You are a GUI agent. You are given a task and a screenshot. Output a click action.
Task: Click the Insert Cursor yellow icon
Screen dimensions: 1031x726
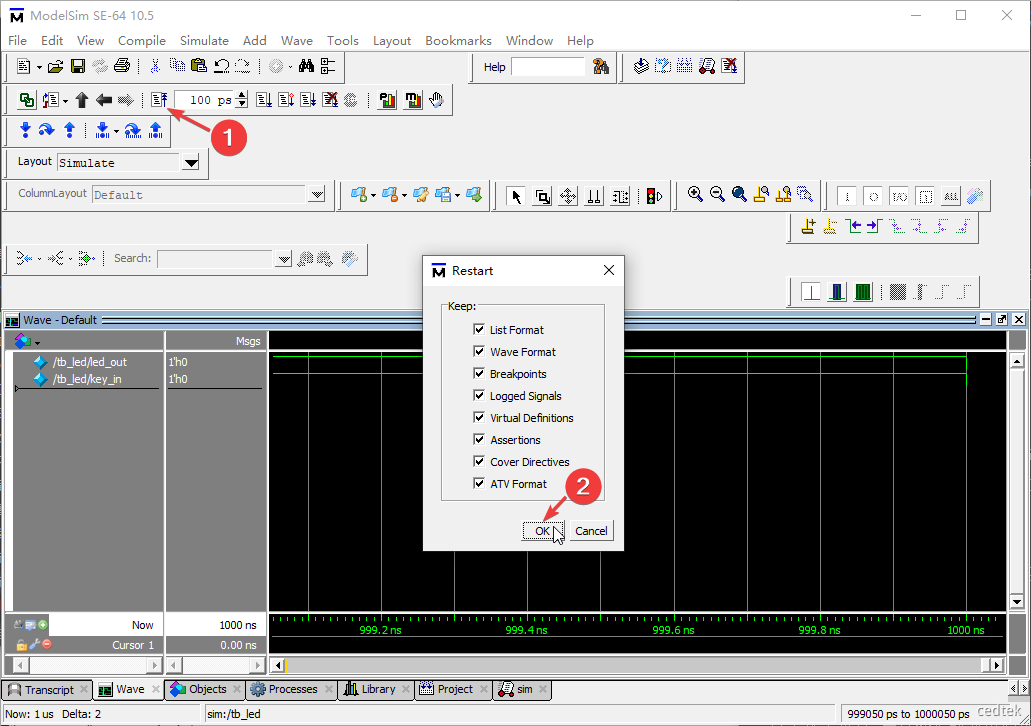point(809,227)
